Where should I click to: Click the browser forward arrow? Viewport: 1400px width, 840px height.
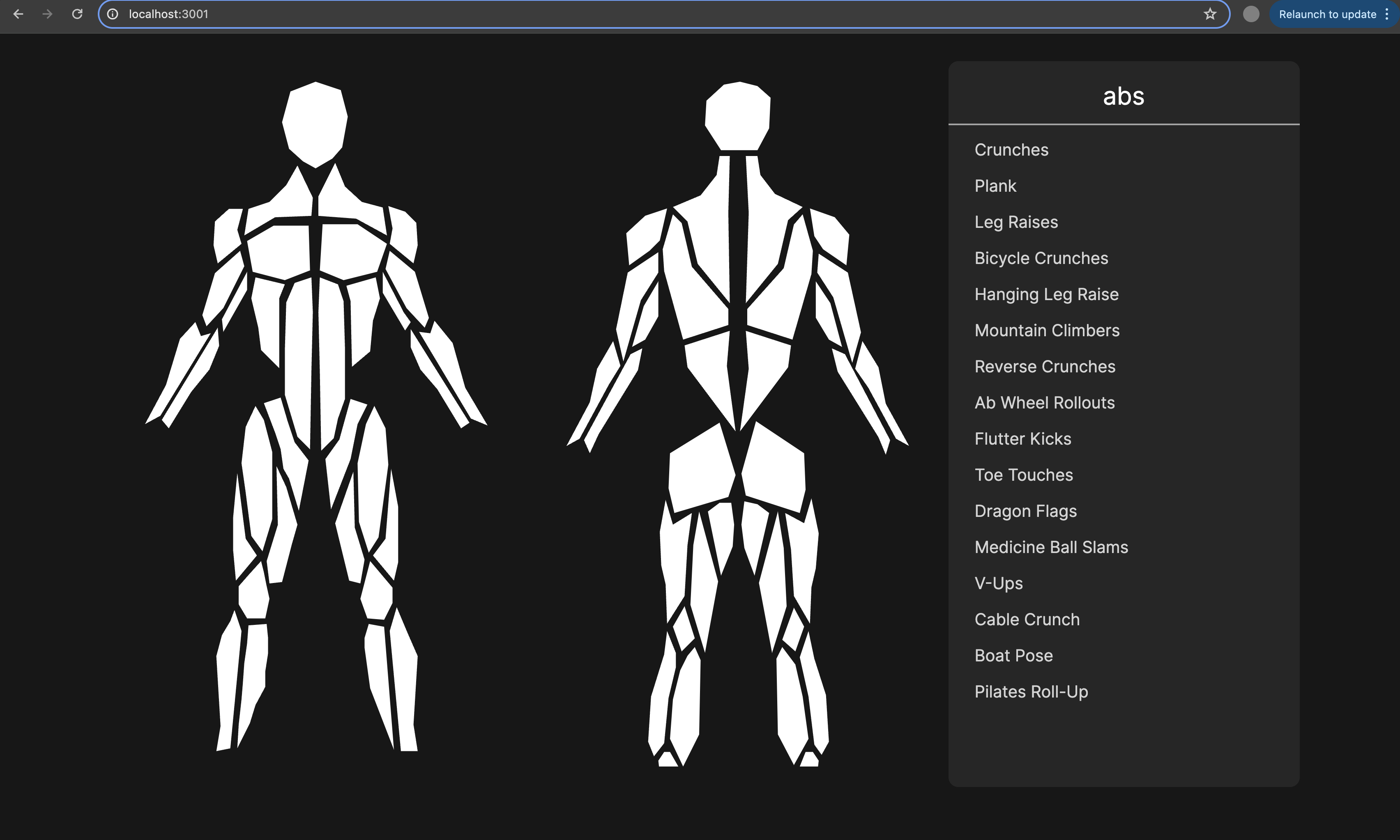(48, 14)
